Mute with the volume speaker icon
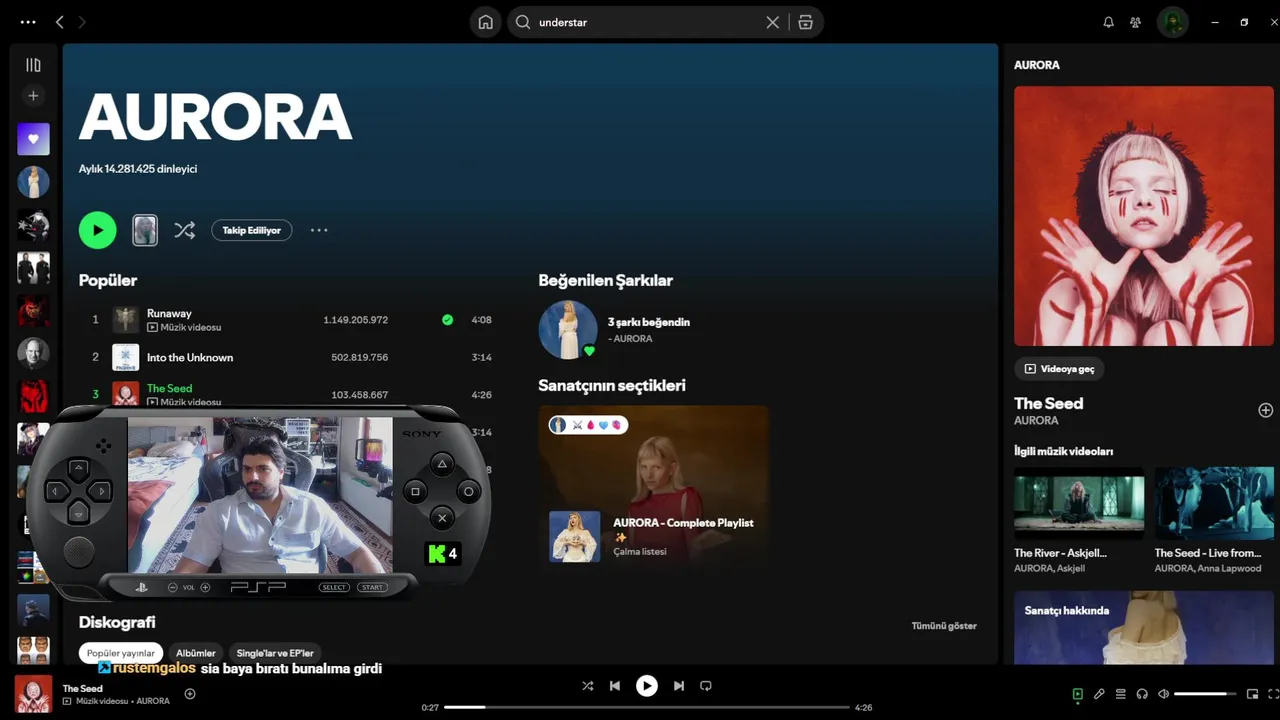1280x720 pixels. point(1163,694)
